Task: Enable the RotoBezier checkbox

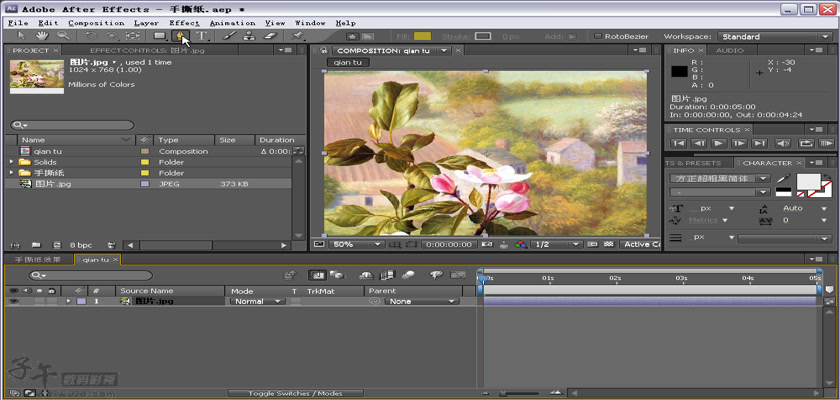Action: (598, 36)
